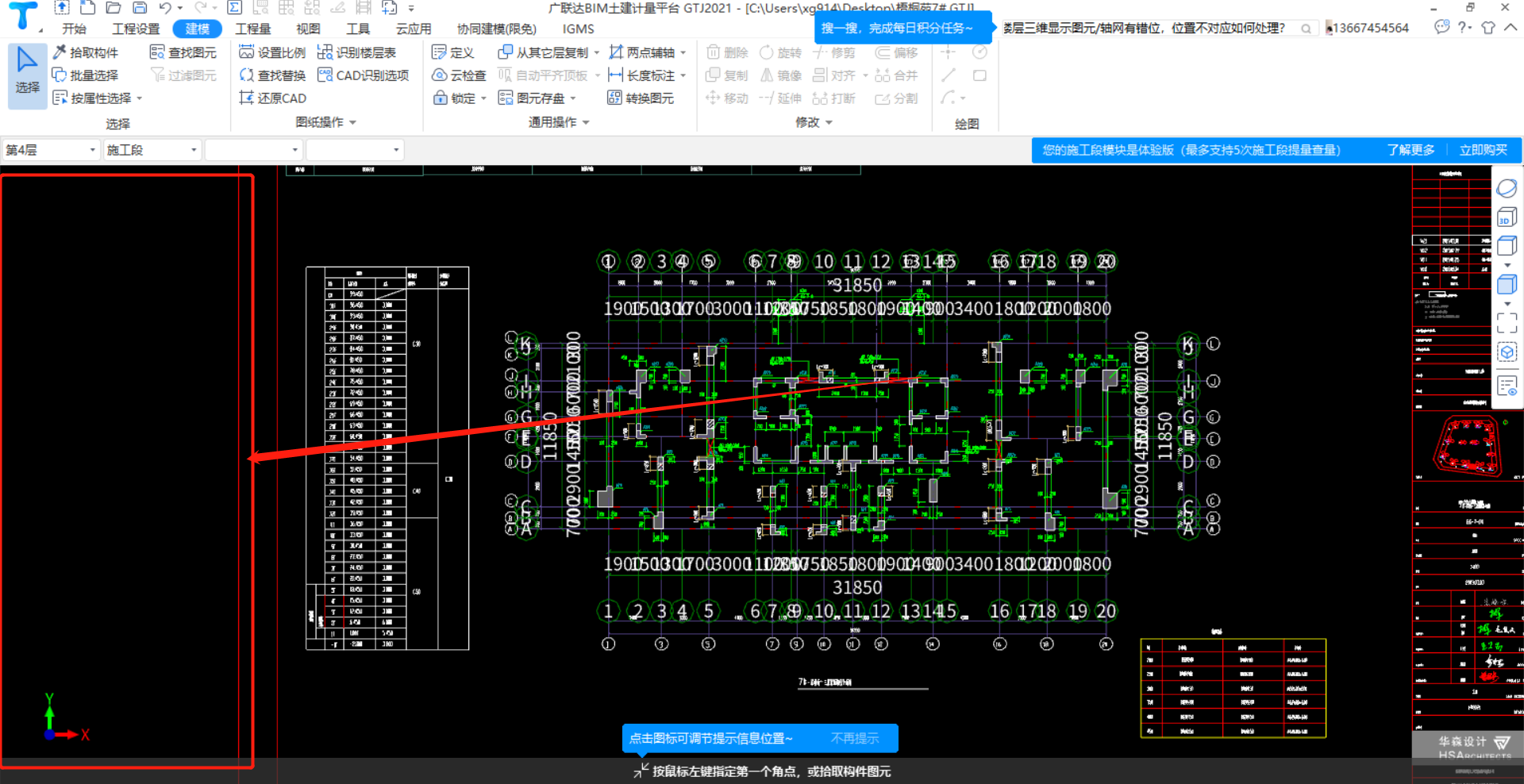Open 锁定 lock dropdown

tap(483, 98)
